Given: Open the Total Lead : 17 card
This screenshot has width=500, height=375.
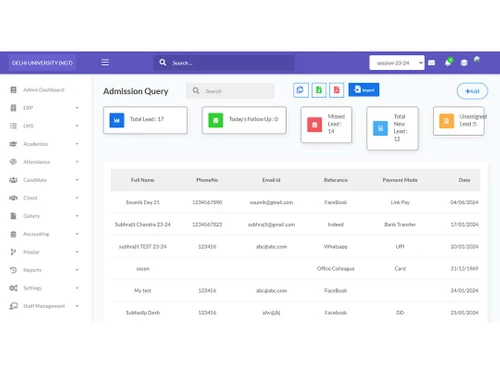Looking at the screenshot, I should click(145, 120).
